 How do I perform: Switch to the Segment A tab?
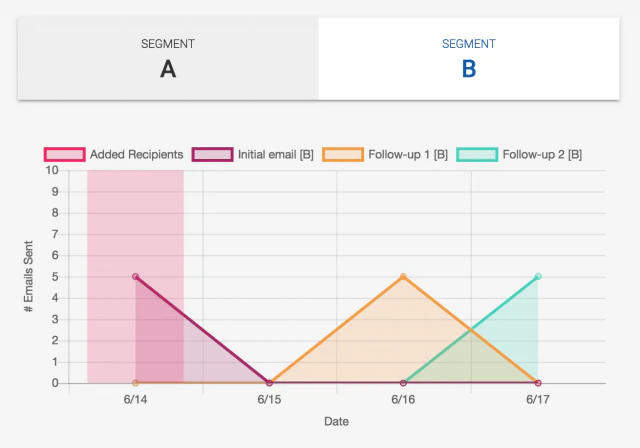point(168,58)
